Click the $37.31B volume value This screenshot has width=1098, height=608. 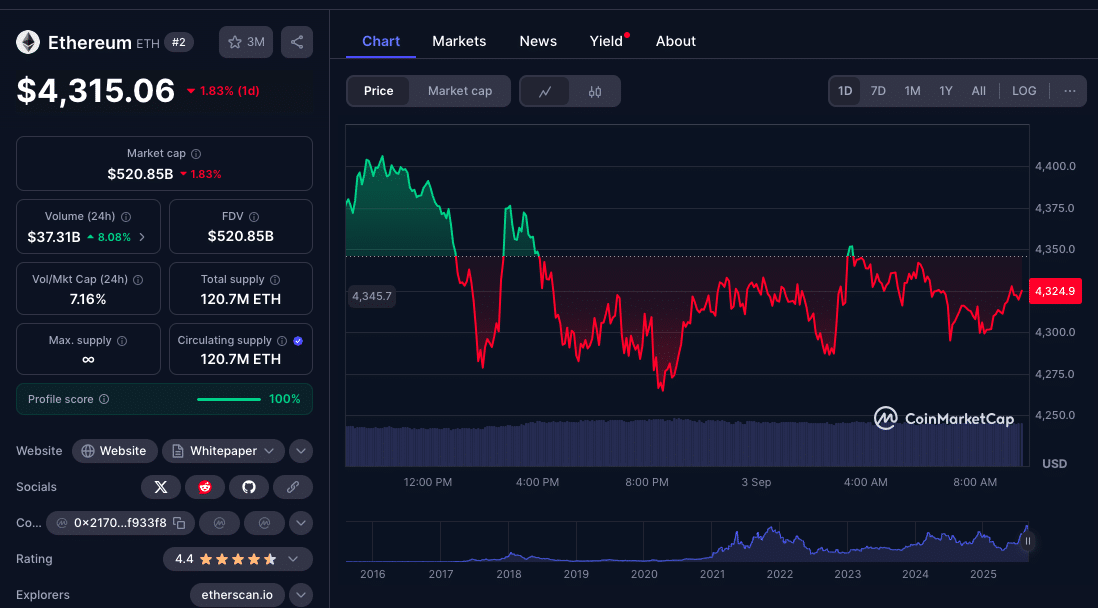[x=54, y=237]
